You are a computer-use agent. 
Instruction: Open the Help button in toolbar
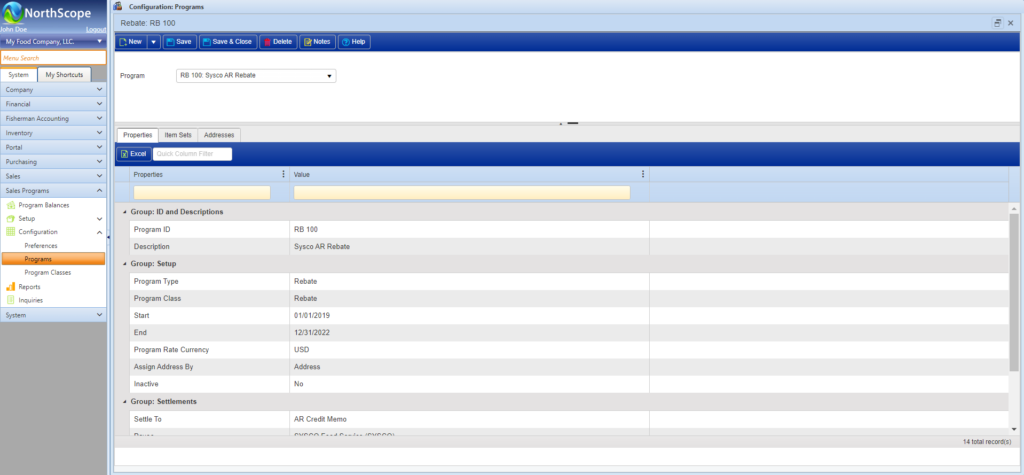click(x=353, y=42)
